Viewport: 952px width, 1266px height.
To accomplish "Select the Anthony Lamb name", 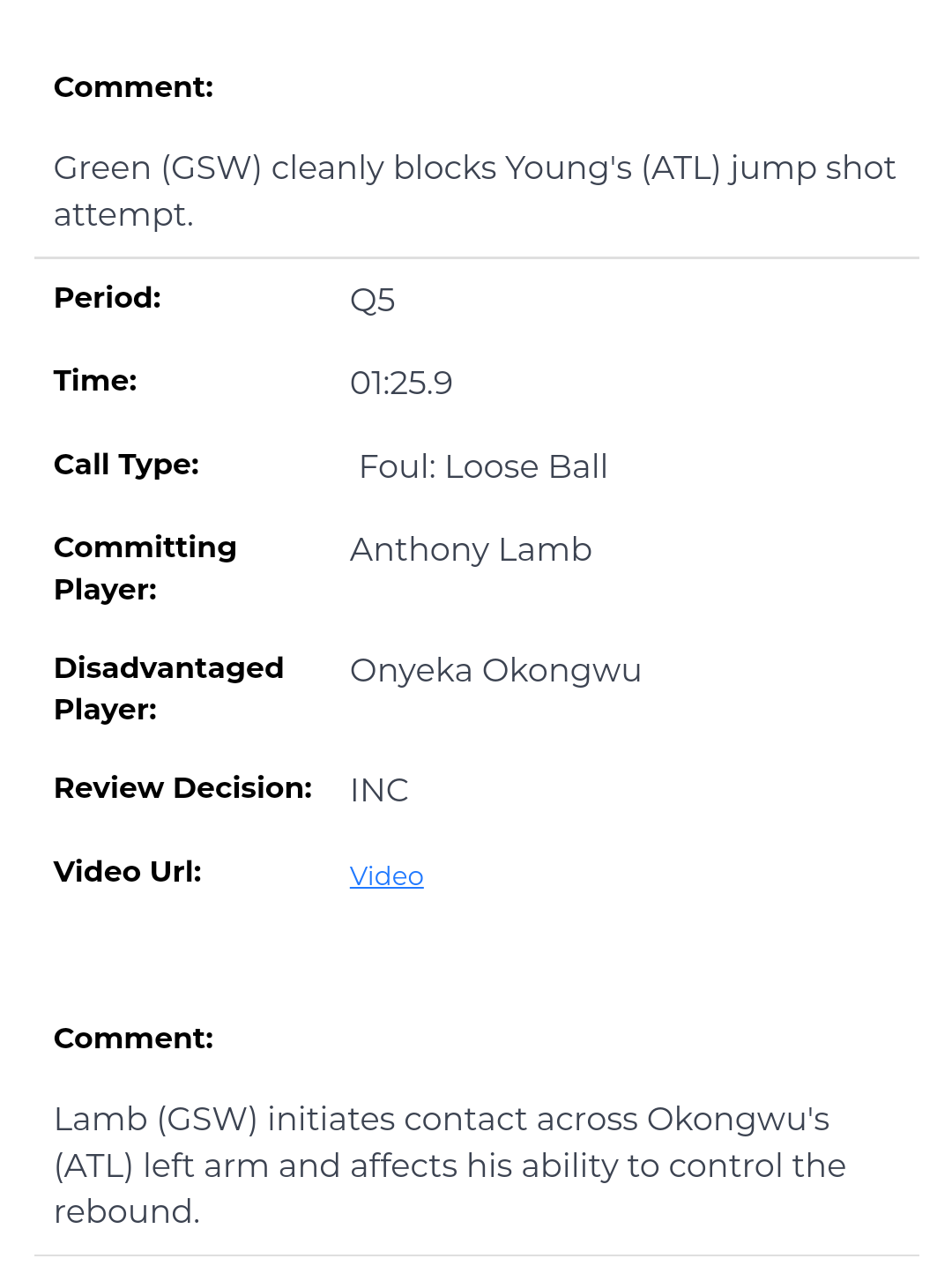I will point(471,549).
